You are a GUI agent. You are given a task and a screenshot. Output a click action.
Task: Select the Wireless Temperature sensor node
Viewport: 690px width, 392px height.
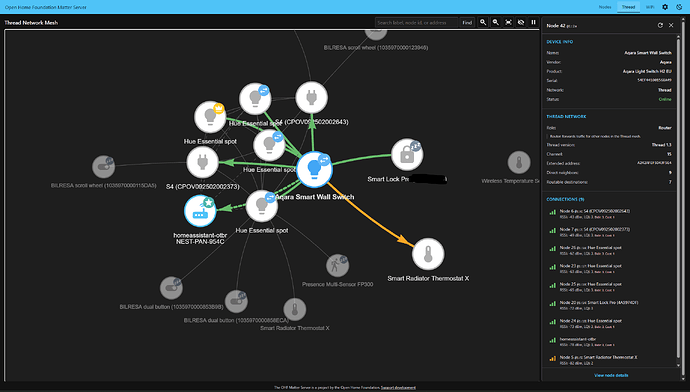pyautogui.click(x=519, y=162)
